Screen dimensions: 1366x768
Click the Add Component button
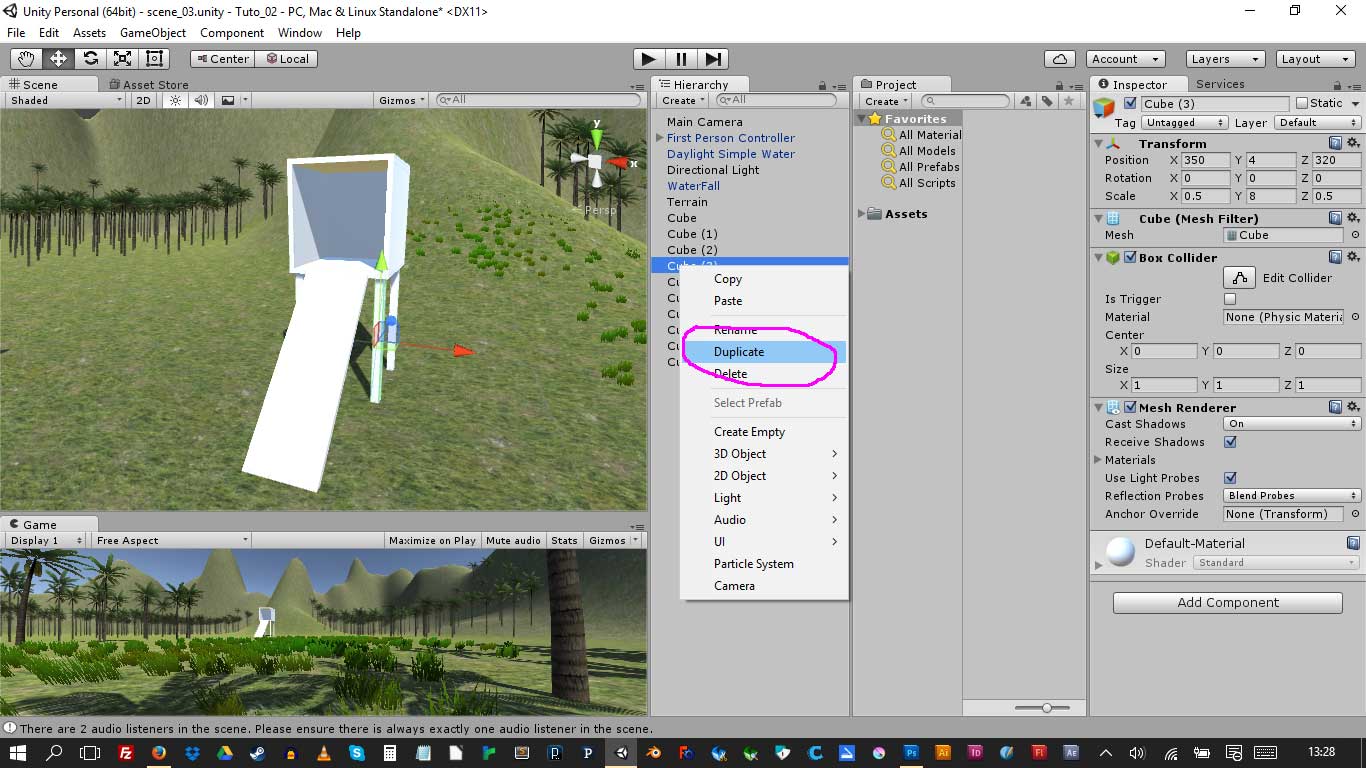pyautogui.click(x=1227, y=602)
